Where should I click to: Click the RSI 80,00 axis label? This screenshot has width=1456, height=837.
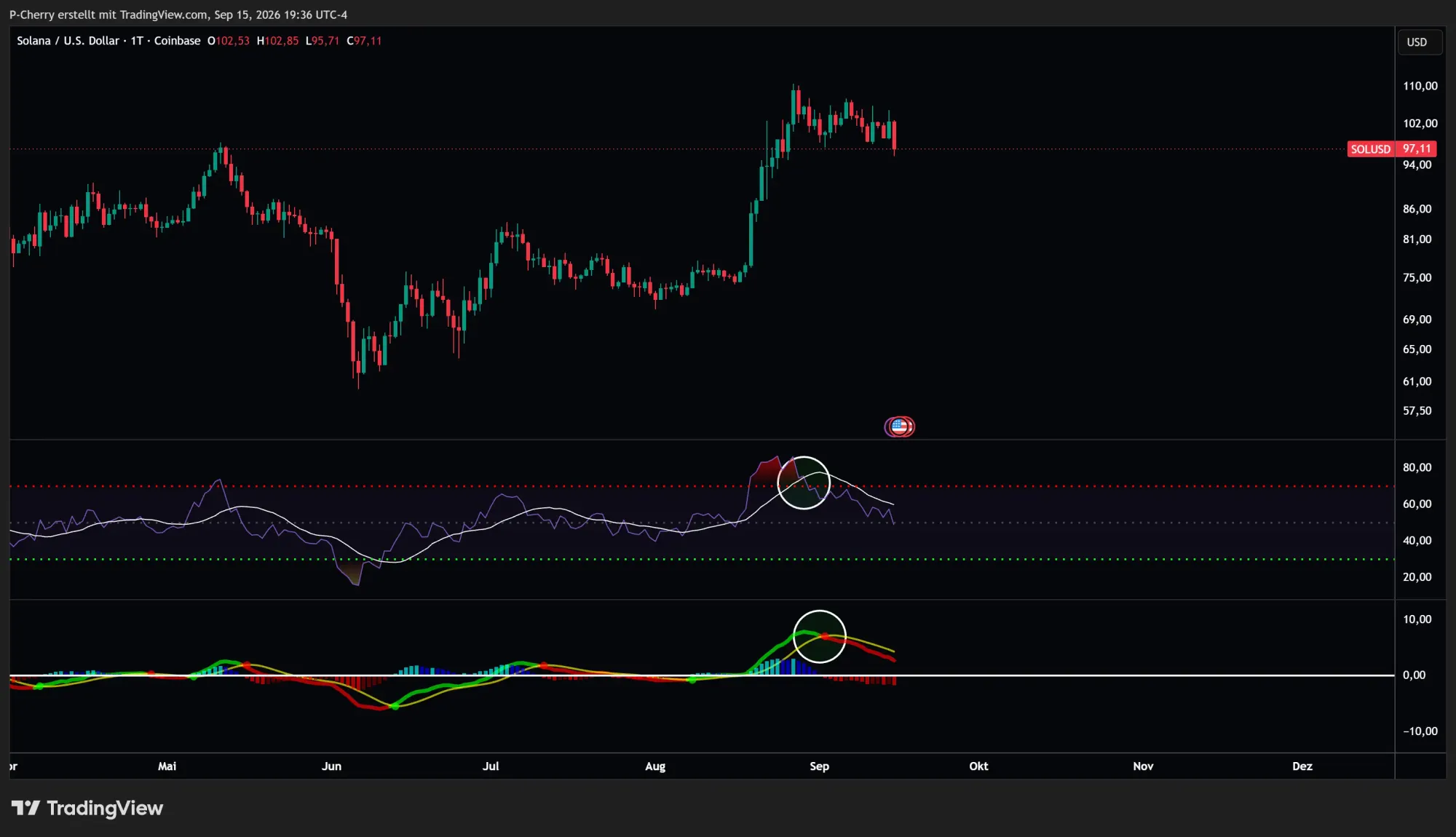pyautogui.click(x=1417, y=468)
